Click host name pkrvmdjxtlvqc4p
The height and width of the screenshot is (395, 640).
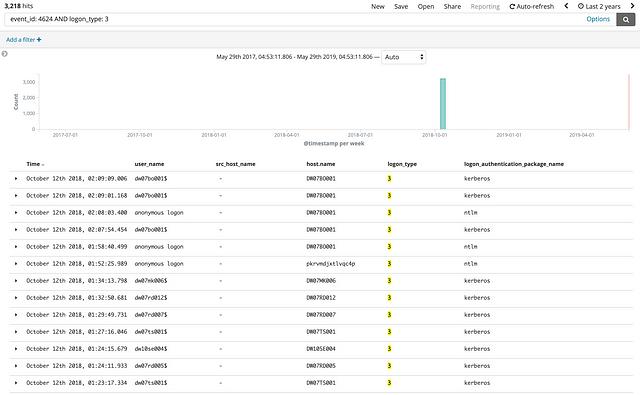click(x=331, y=264)
